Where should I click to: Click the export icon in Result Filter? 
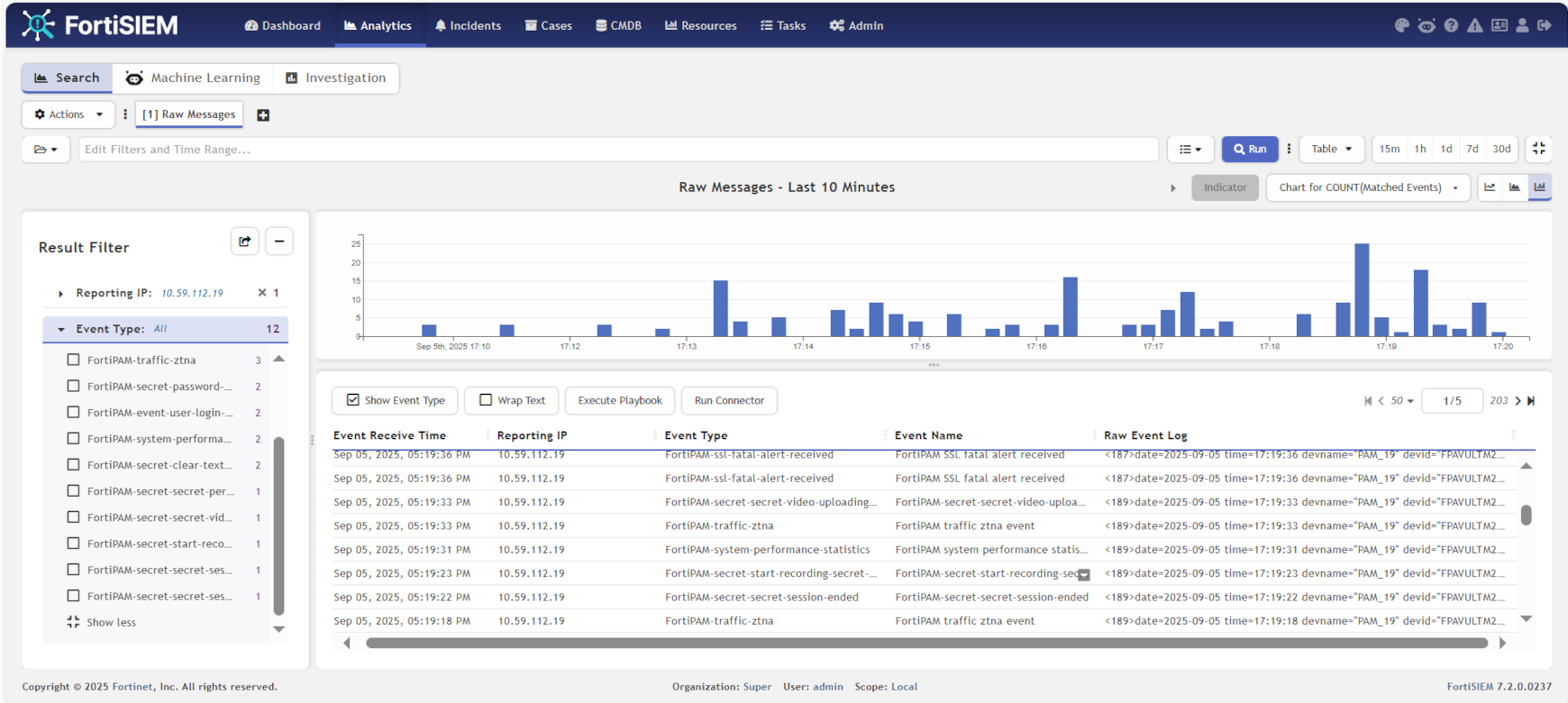tap(244, 242)
